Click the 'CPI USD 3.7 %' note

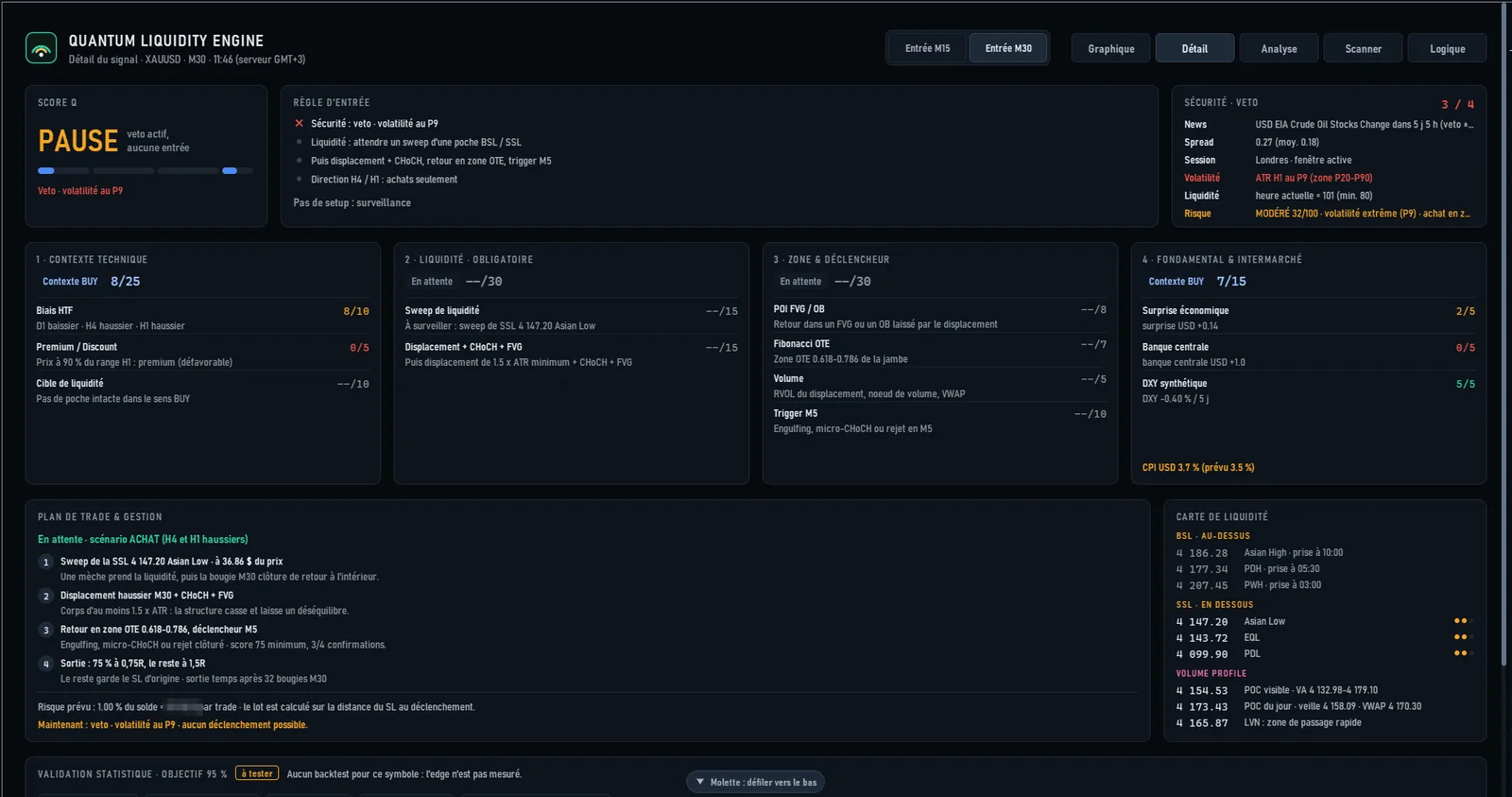coord(1198,468)
